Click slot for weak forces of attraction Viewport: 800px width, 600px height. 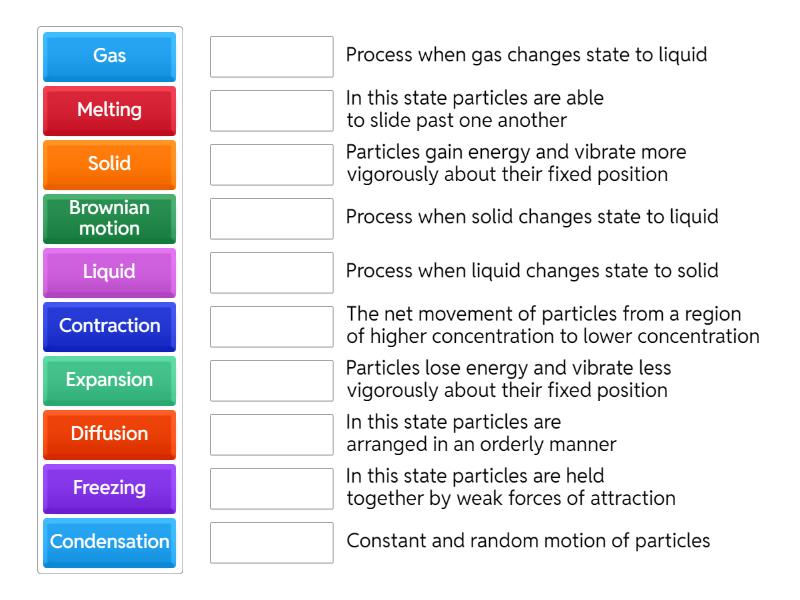tap(271, 488)
